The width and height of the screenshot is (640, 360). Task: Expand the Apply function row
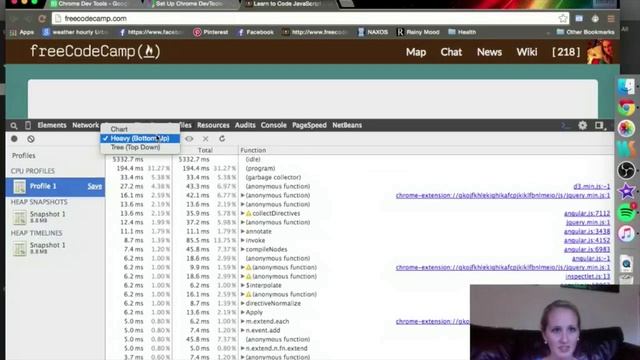pos(242,312)
